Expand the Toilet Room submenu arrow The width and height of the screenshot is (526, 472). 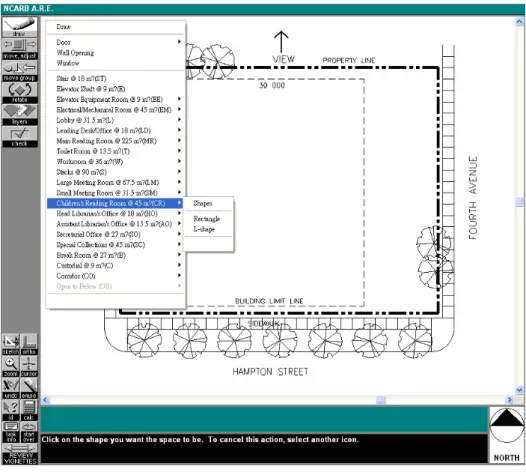pos(179,151)
